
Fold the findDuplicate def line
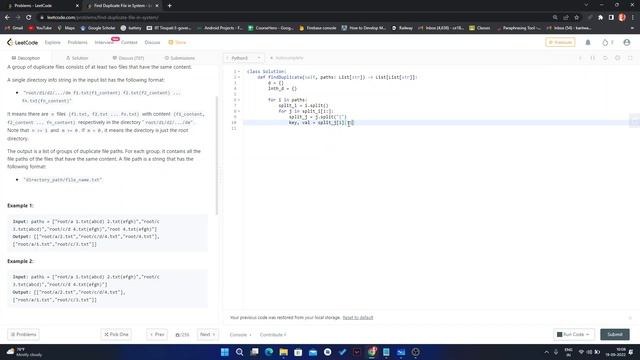click(239, 77)
